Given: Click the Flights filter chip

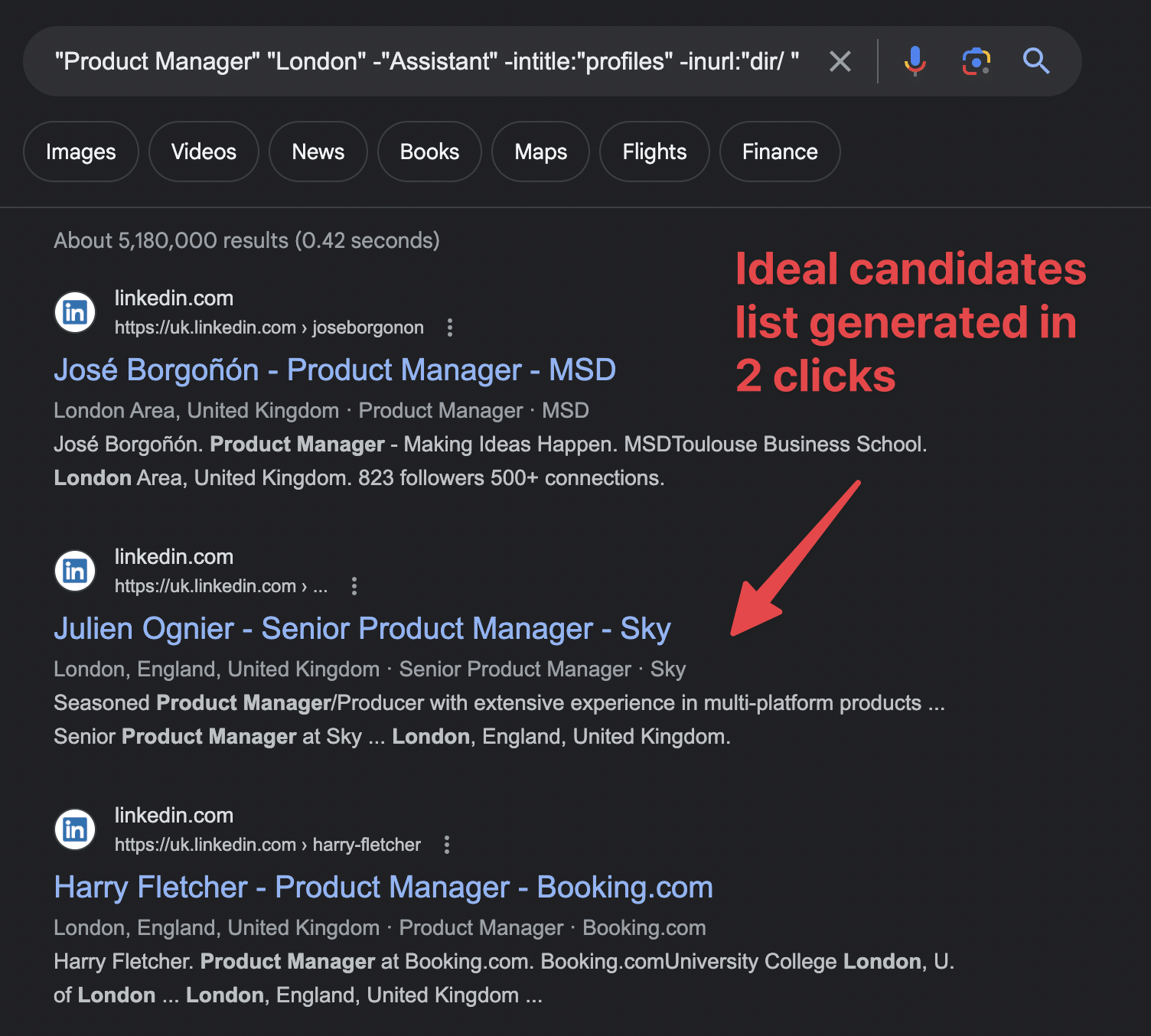Looking at the screenshot, I should [x=654, y=151].
